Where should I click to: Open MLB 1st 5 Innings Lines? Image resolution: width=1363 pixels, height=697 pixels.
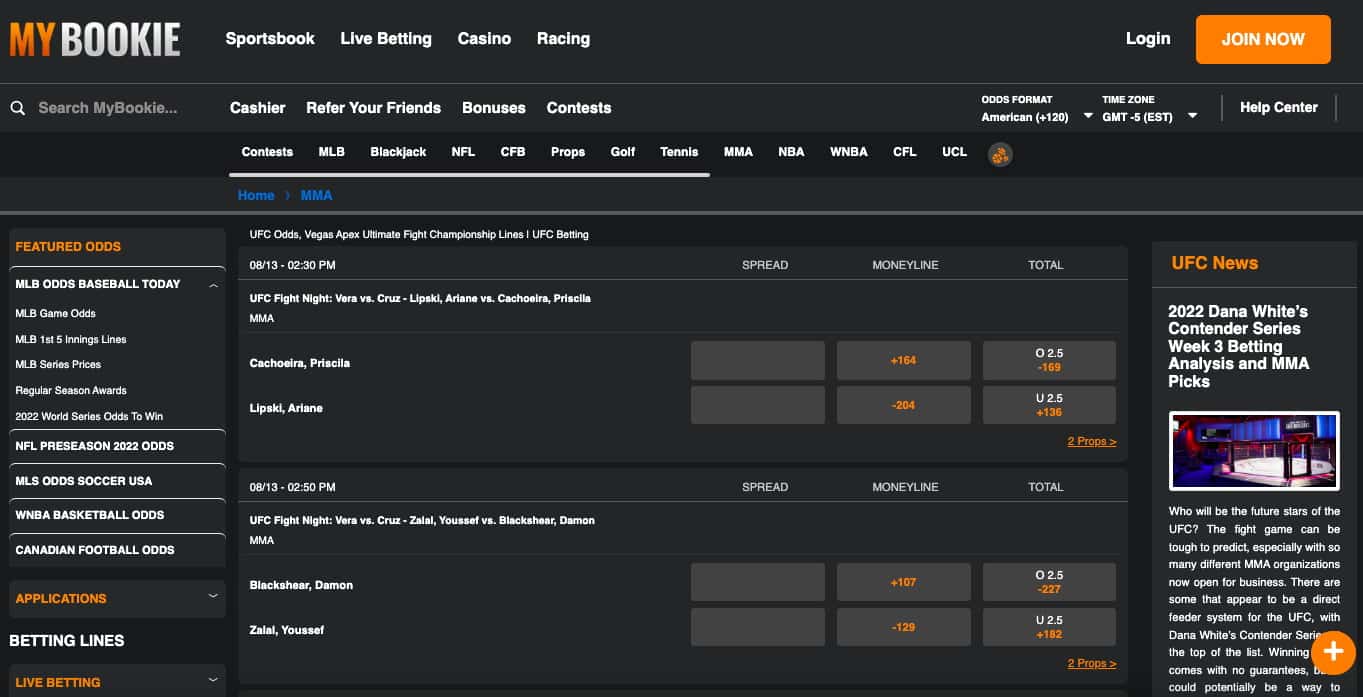[x=71, y=339]
